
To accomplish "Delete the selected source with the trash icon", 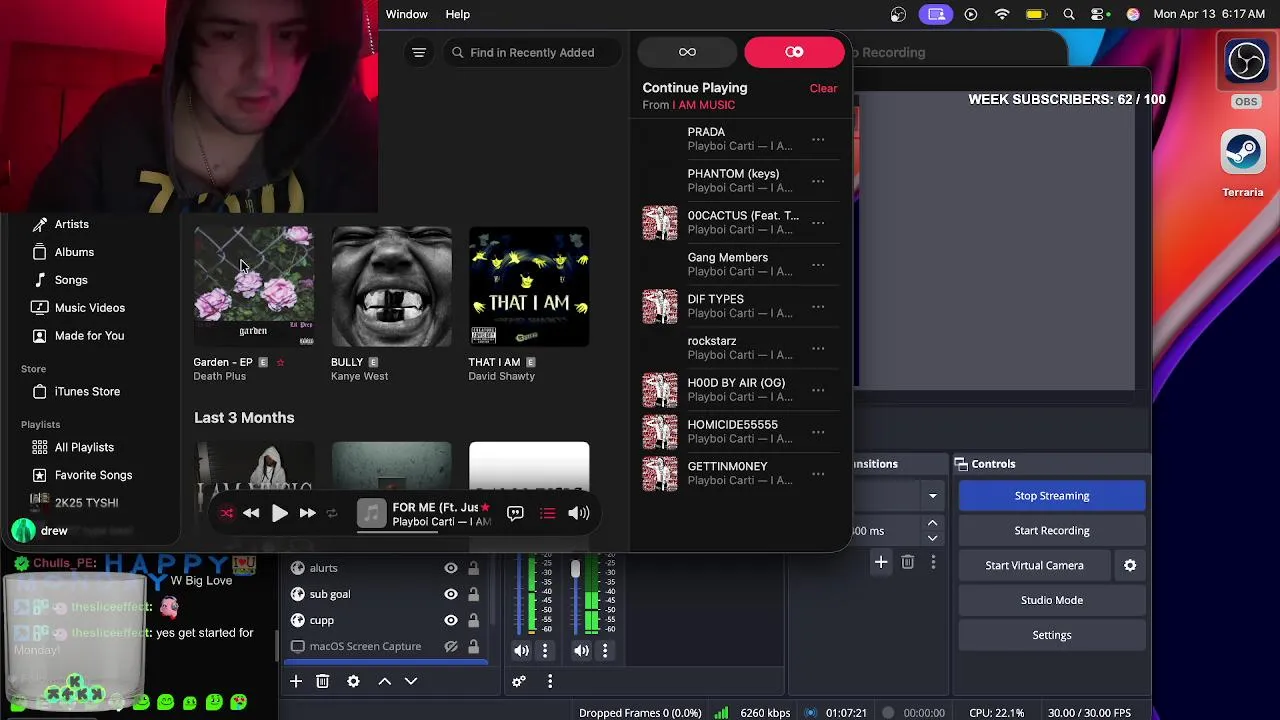I will [322, 681].
